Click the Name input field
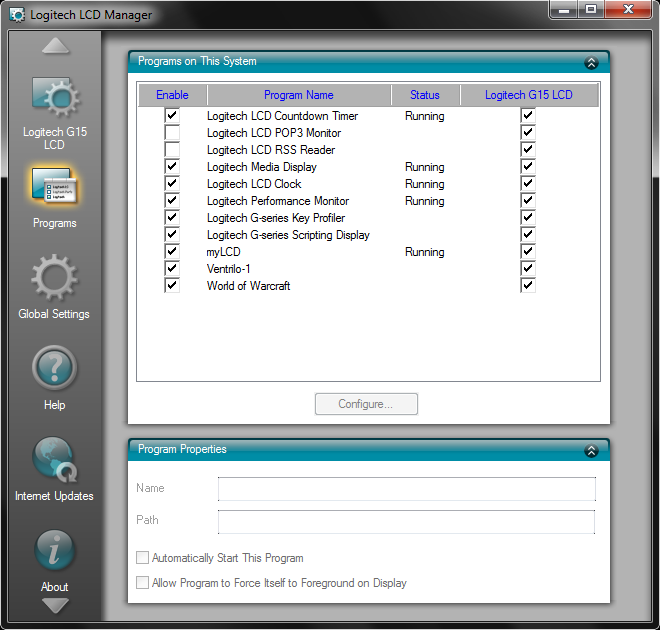Viewport: 660px width, 630px height. (407, 489)
